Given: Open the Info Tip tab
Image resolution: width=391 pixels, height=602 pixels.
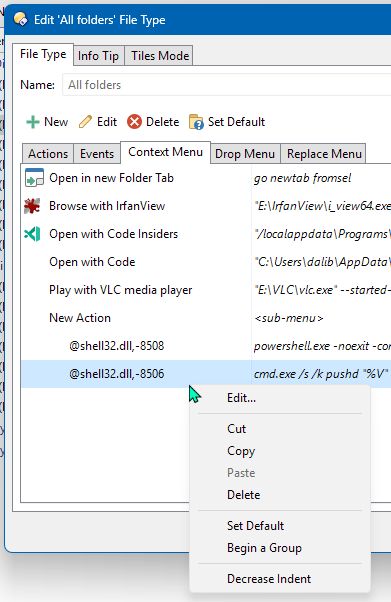Looking at the screenshot, I should (98, 56).
